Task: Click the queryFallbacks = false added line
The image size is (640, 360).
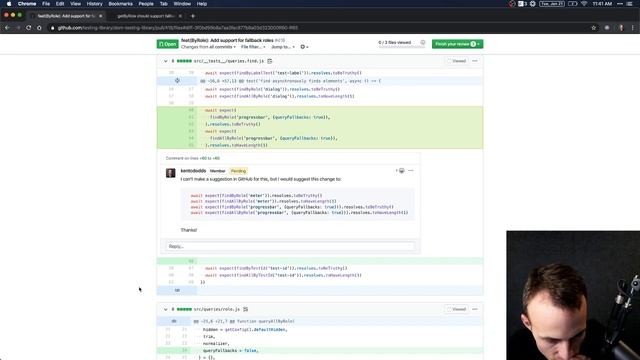Action: [320, 350]
